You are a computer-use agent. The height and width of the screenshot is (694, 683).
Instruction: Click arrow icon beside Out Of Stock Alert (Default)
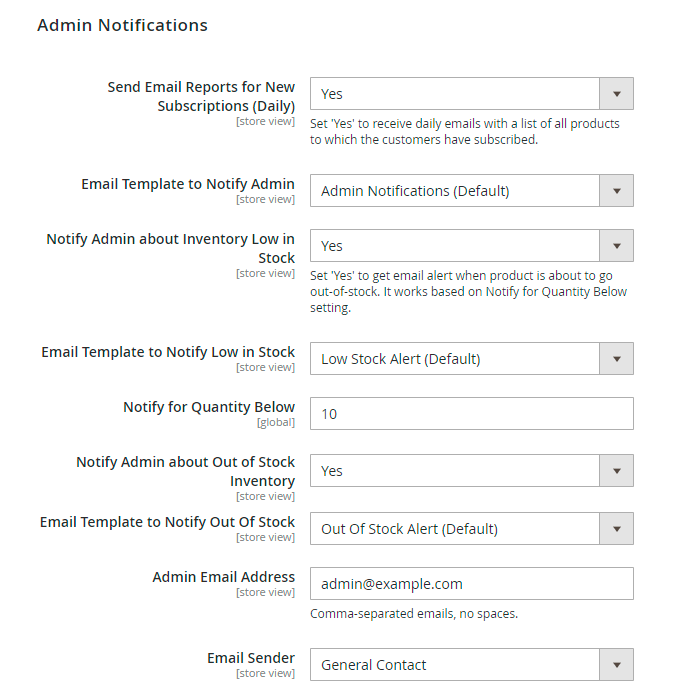click(616, 529)
